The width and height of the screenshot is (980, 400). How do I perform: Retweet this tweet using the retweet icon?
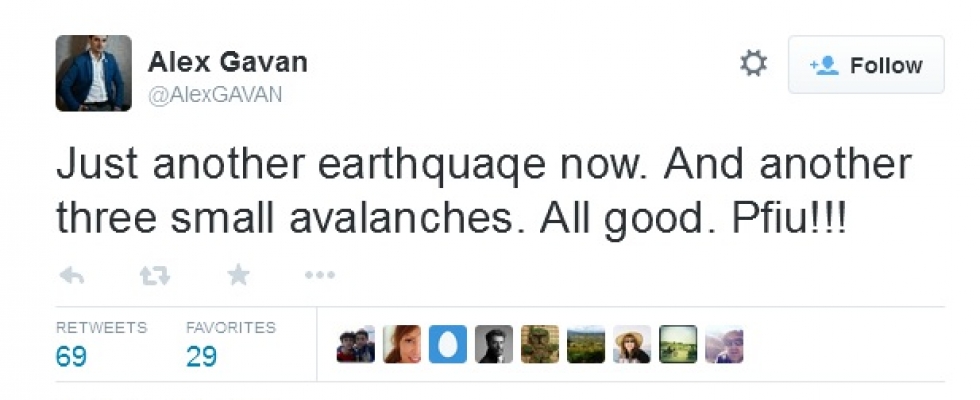(154, 275)
